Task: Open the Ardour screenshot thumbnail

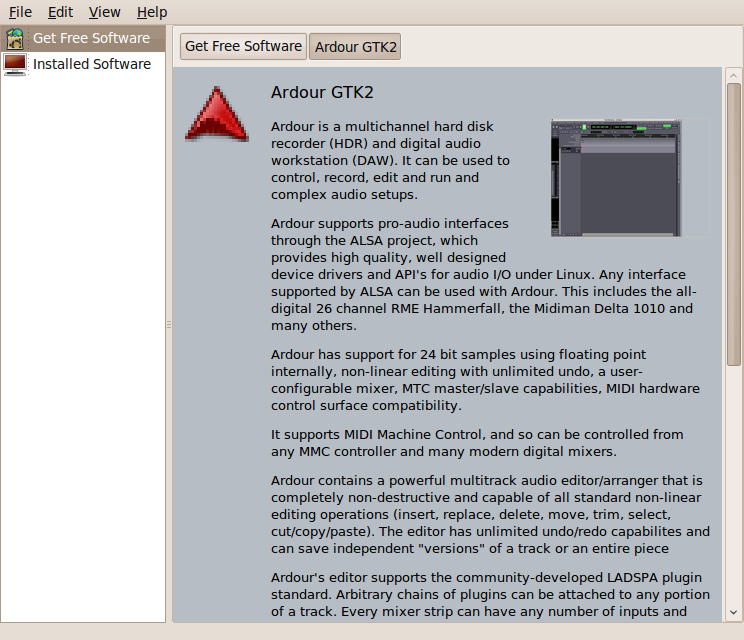Action: [x=616, y=178]
